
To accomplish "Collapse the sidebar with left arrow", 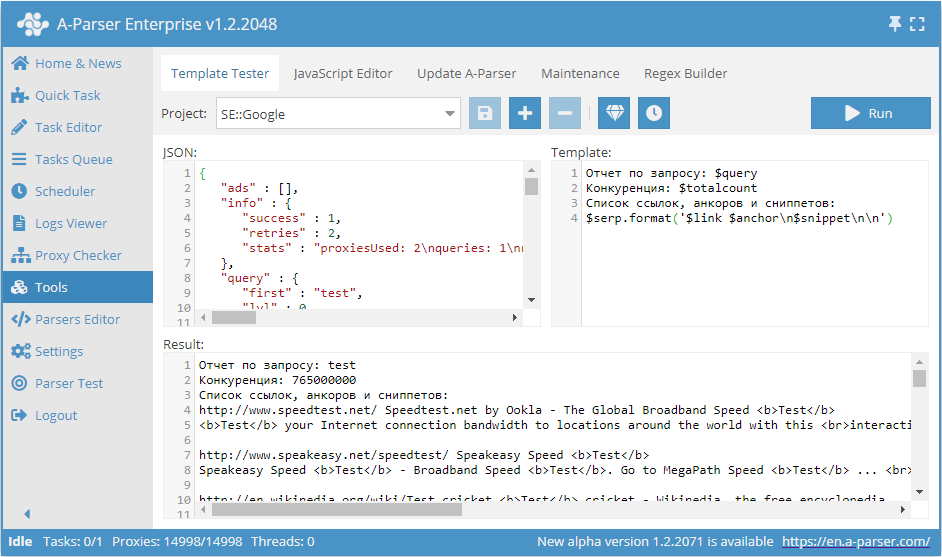I will tap(27, 514).
